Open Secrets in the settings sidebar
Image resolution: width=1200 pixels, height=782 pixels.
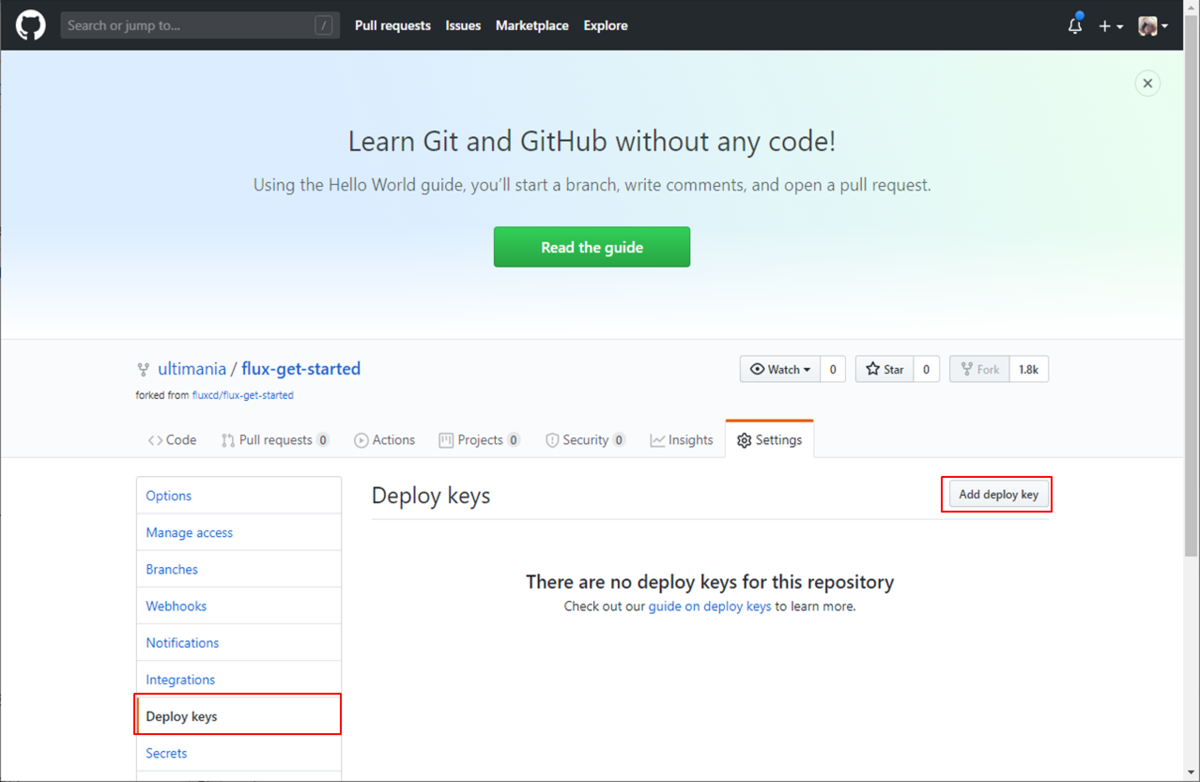[239, 753]
